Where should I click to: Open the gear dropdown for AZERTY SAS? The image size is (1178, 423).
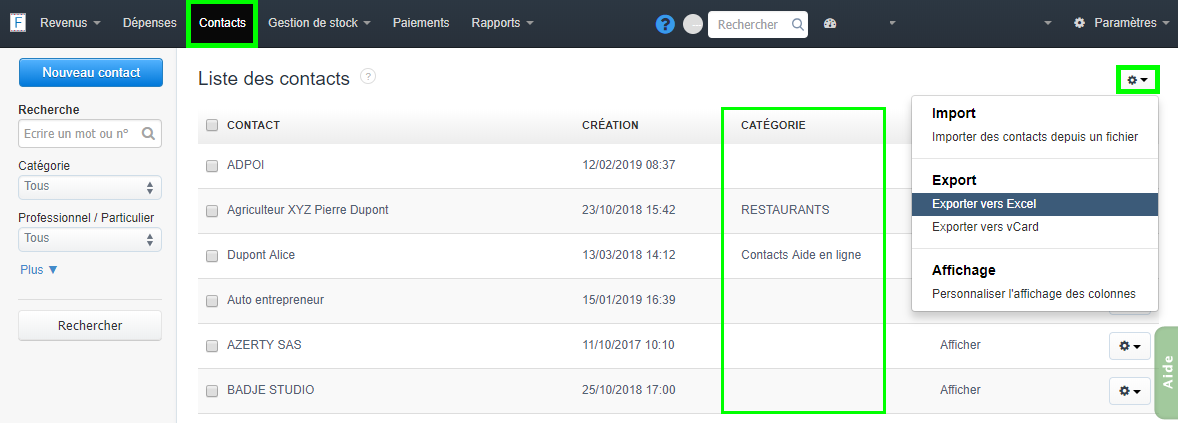[1130, 346]
